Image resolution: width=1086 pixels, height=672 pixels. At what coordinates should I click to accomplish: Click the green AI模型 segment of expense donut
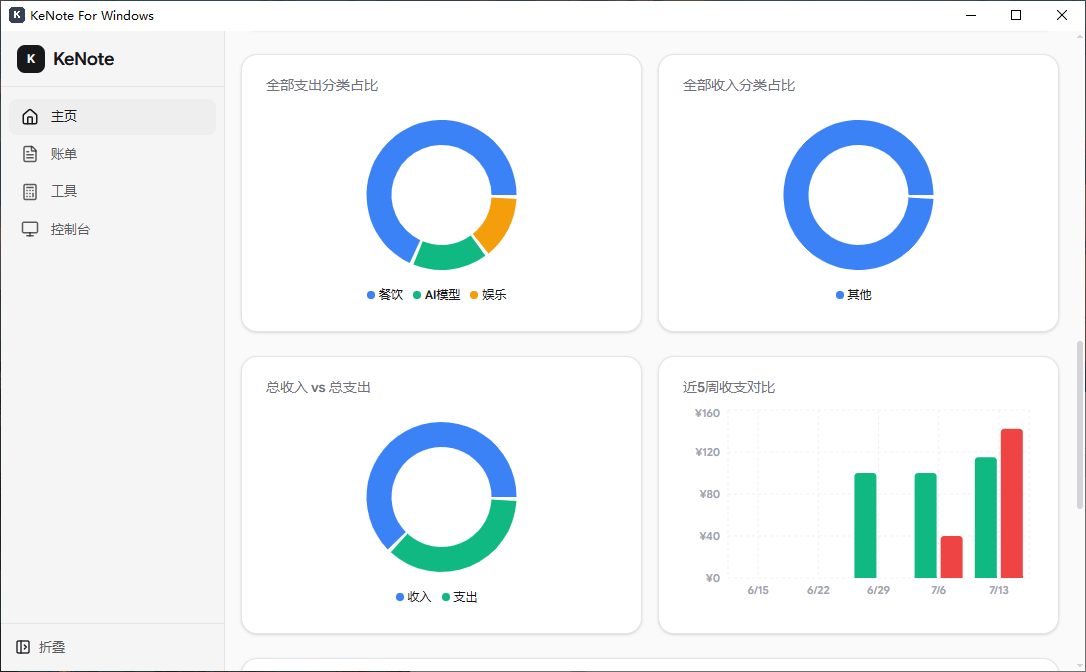[x=447, y=256]
